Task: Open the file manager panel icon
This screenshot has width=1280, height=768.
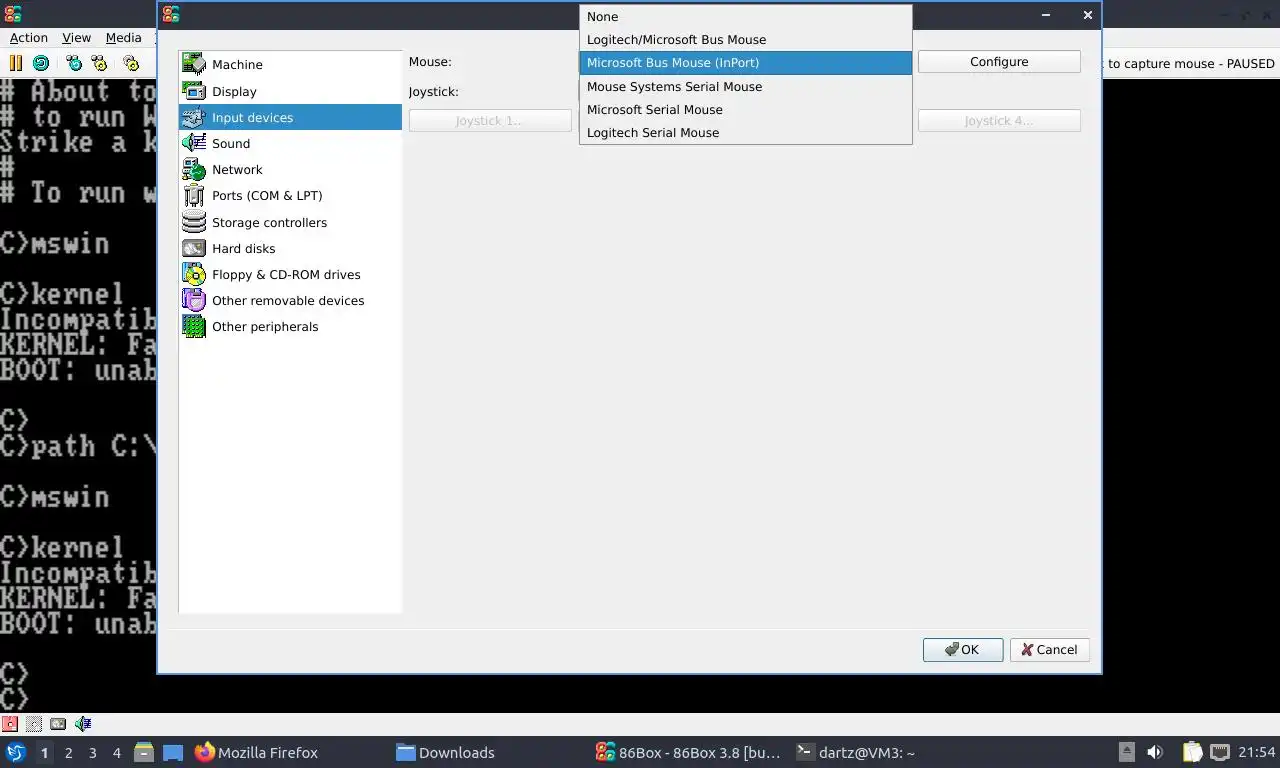Action: (x=144, y=753)
